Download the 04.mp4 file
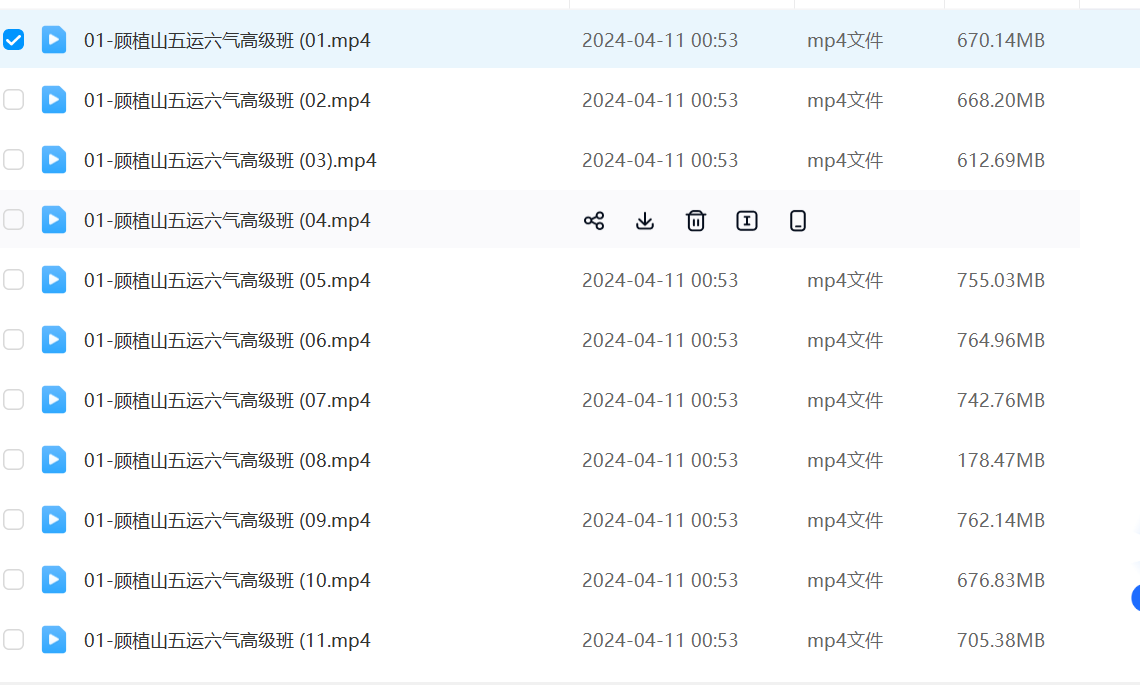 pos(645,221)
